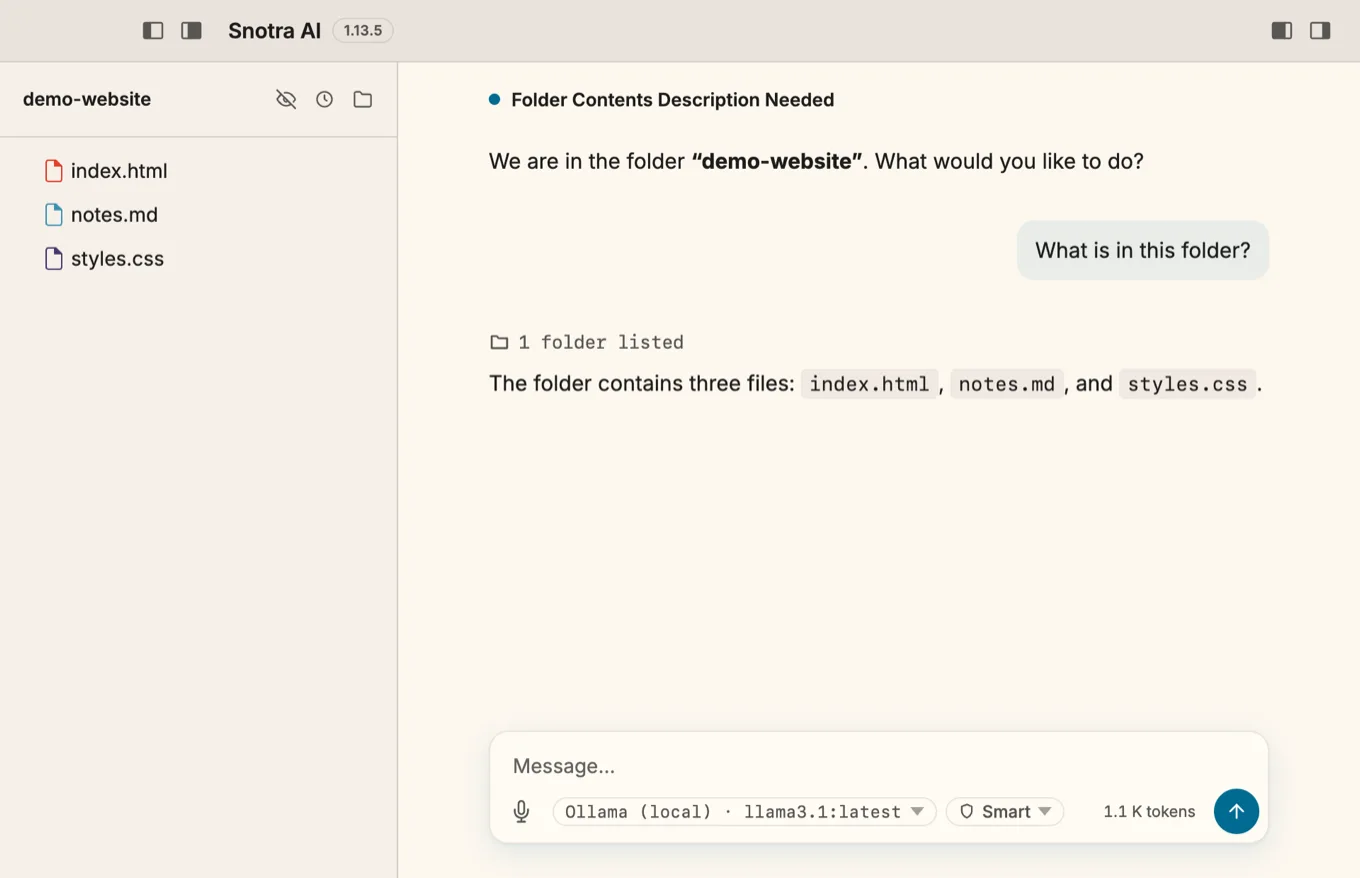The height and width of the screenshot is (878, 1360).
Task: Open history via the clock icon
Action: [x=324, y=99]
